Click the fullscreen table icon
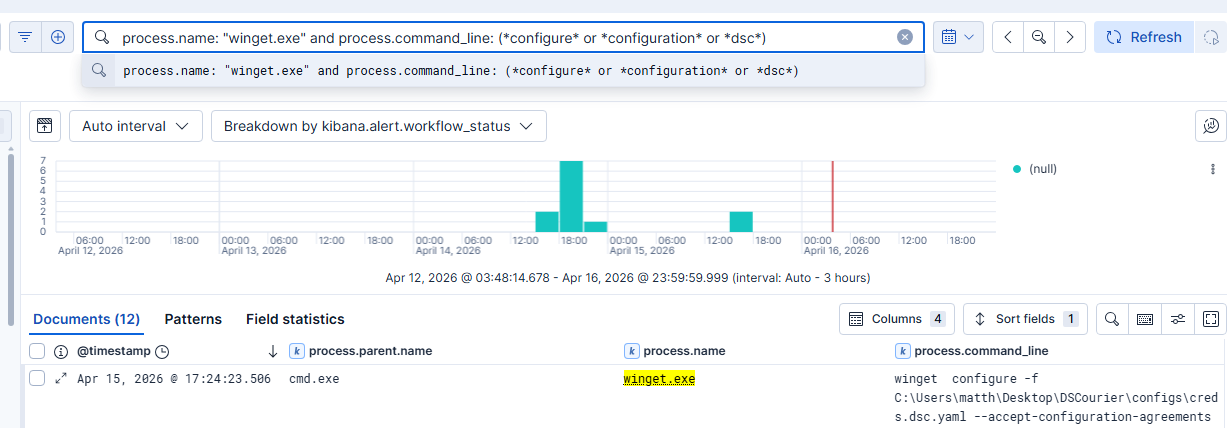The image size is (1227, 428). pos(1211,319)
